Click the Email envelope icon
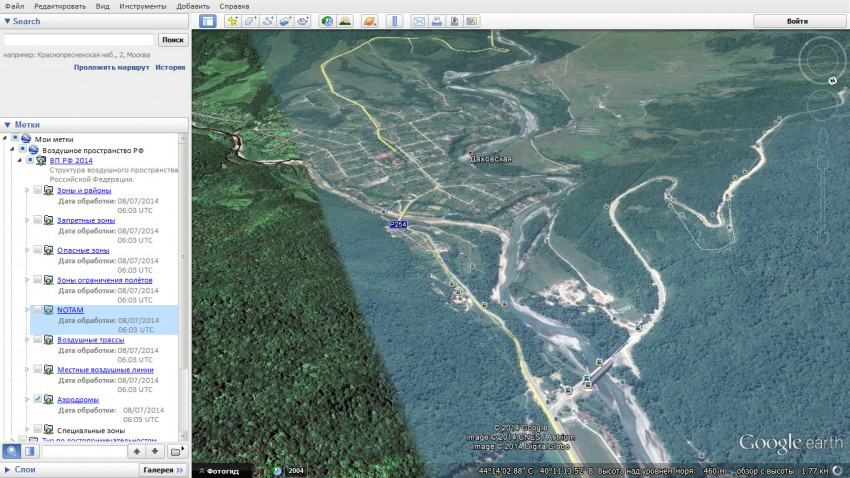The width and height of the screenshot is (850, 478). pos(419,21)
